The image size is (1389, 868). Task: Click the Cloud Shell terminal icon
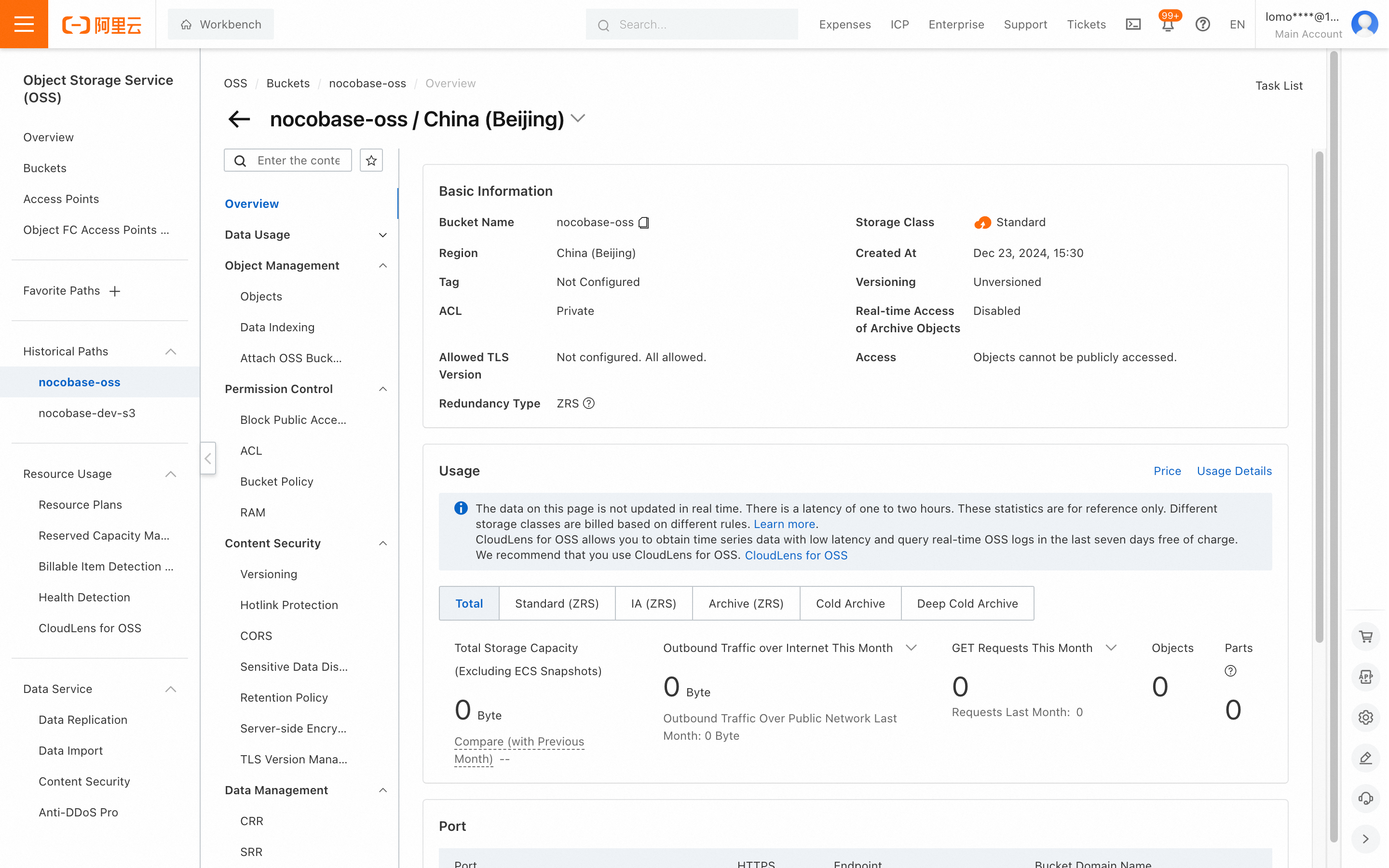[1133, 24]
